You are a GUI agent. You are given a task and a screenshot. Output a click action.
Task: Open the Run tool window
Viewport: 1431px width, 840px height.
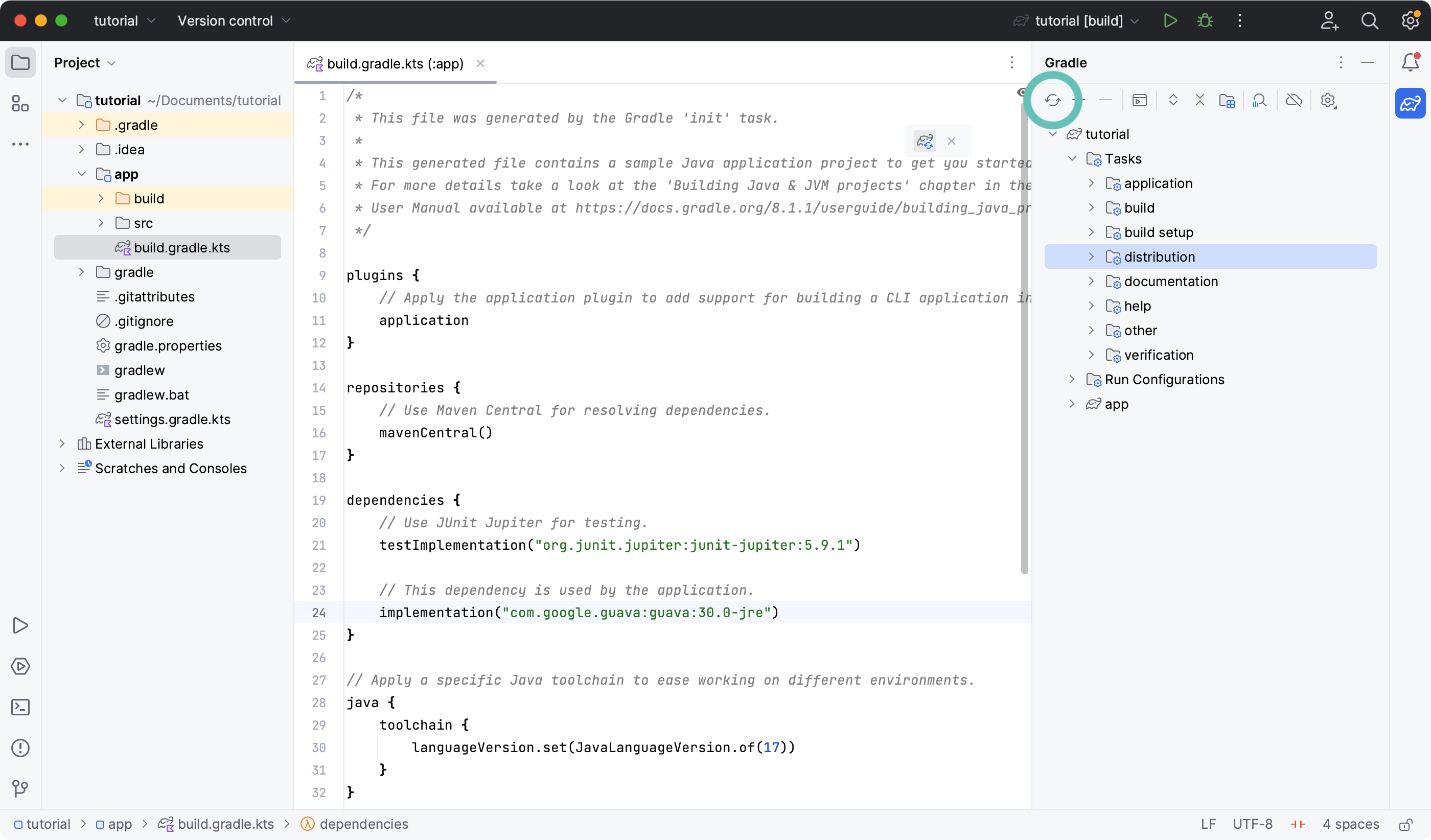click(x=20, y=625)
